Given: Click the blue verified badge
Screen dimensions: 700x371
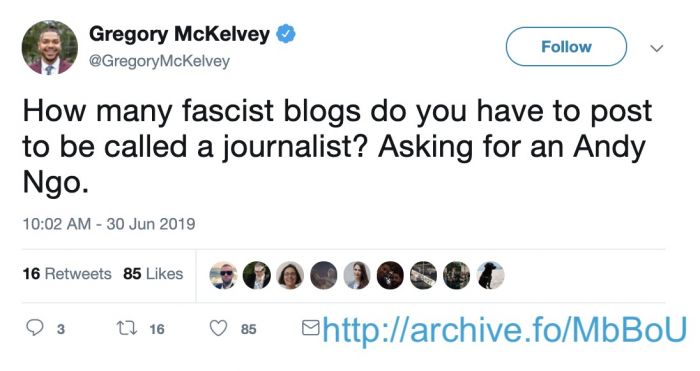Looking at the screenshot, I should coord(286,34).
